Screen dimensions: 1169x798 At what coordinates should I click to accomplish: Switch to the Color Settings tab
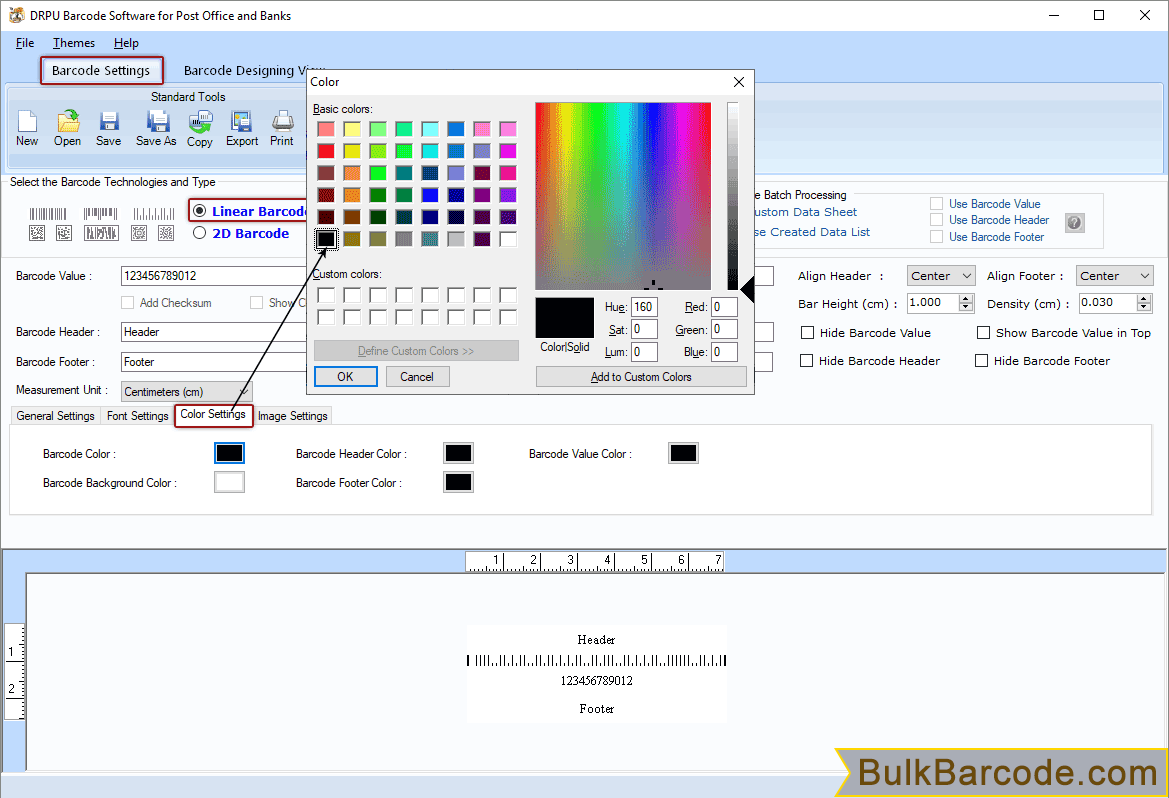pos(213,415)
